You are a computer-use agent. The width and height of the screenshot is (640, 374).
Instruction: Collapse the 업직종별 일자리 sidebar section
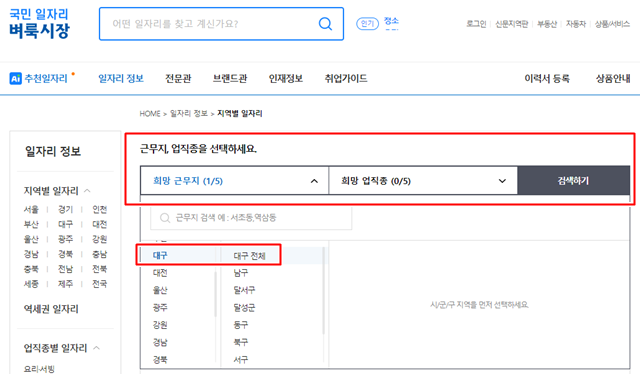click(97, 348)
